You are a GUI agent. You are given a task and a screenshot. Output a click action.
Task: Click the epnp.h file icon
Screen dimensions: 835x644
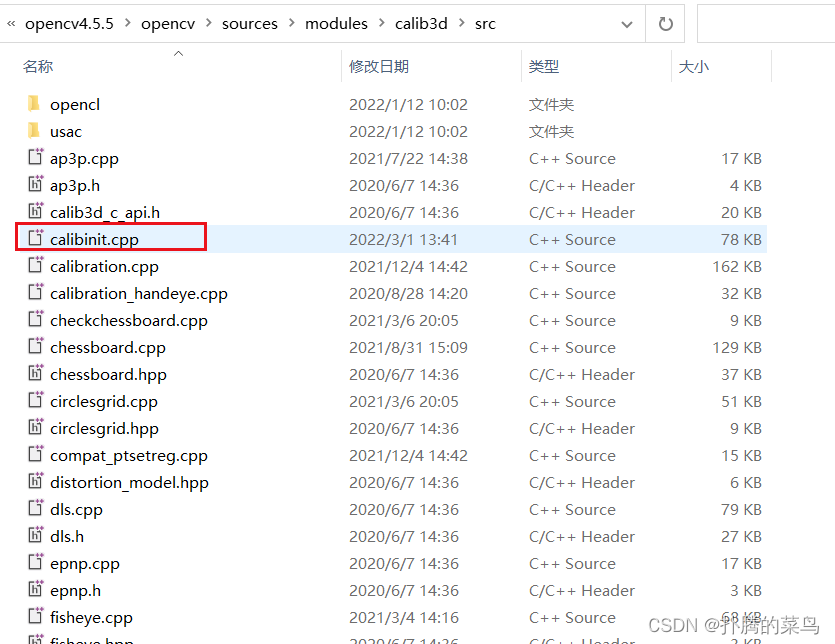point(36,589)
